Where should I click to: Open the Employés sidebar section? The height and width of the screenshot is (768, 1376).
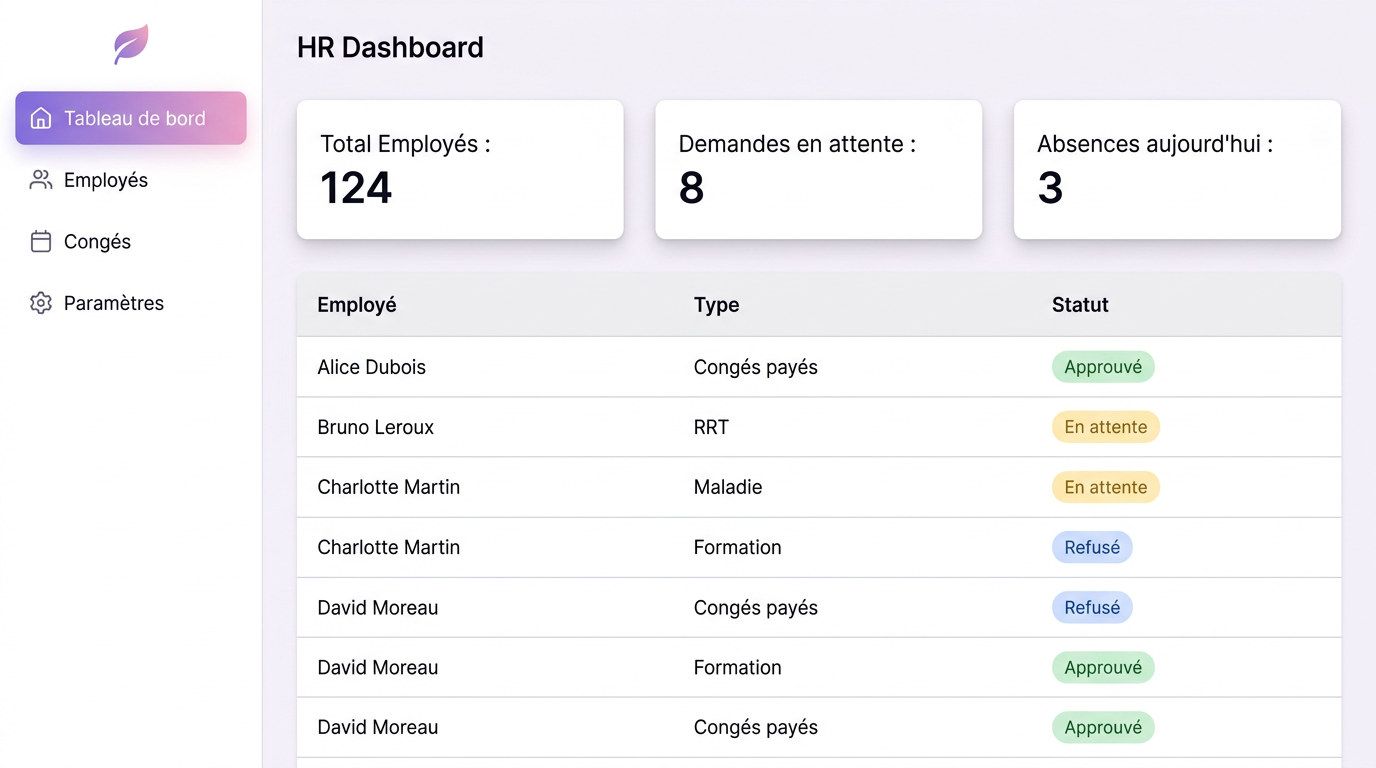coord(131,180)
